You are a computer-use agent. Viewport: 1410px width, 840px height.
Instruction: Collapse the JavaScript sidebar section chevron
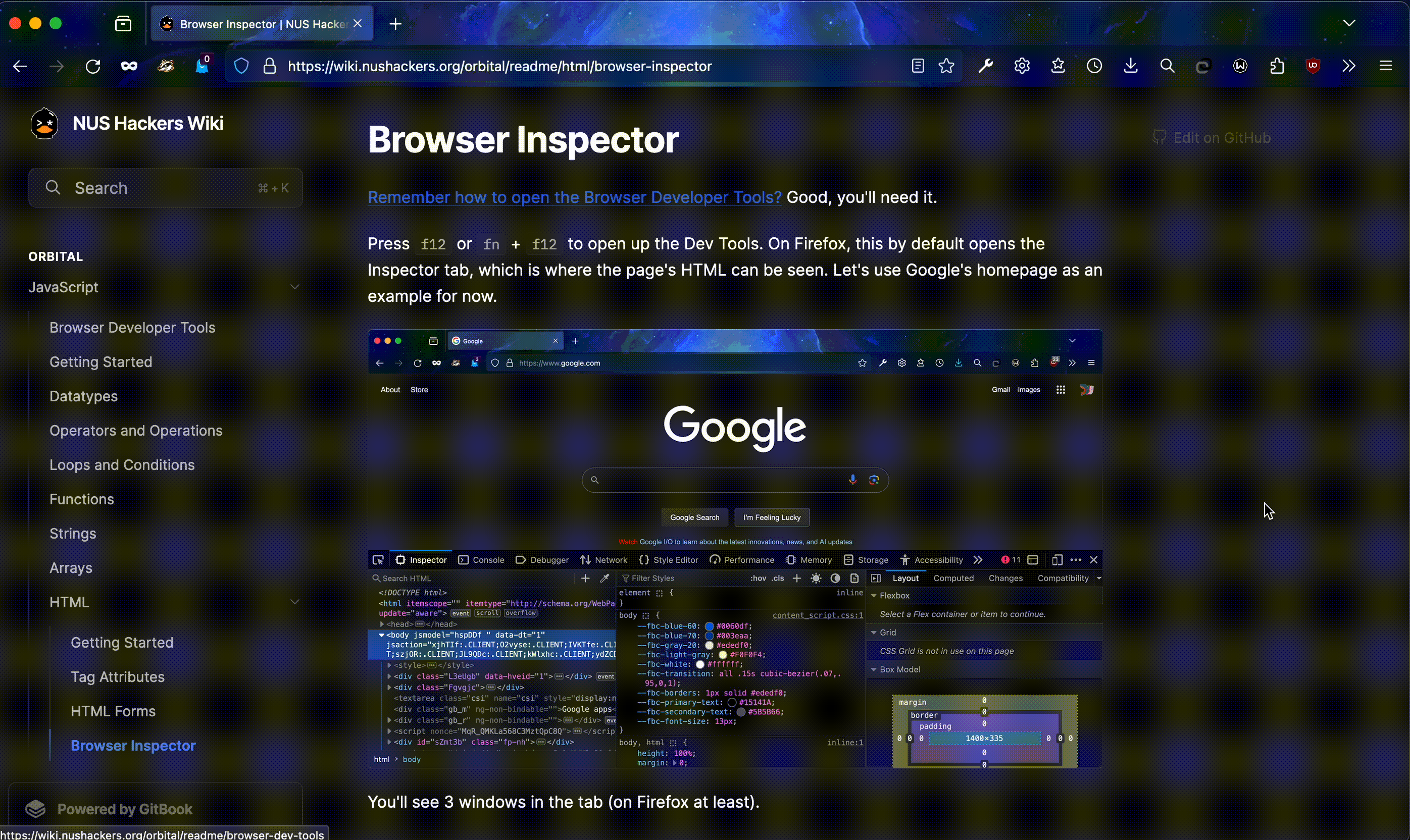[x=294, y=287]
